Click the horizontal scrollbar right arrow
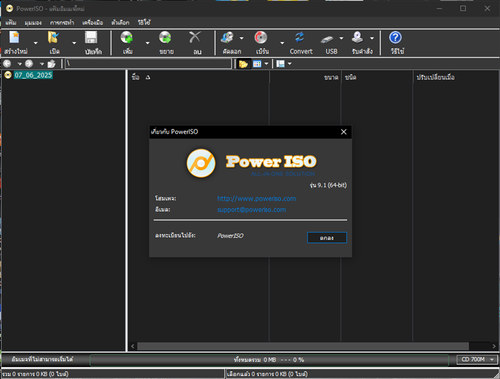Screen dimensions: 500x379 (x=494, y=346)
